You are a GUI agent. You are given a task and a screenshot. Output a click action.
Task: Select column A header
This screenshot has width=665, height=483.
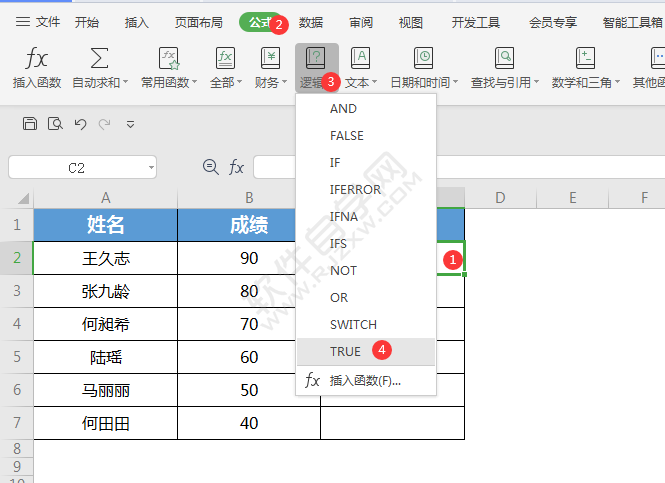pos(106,198)
